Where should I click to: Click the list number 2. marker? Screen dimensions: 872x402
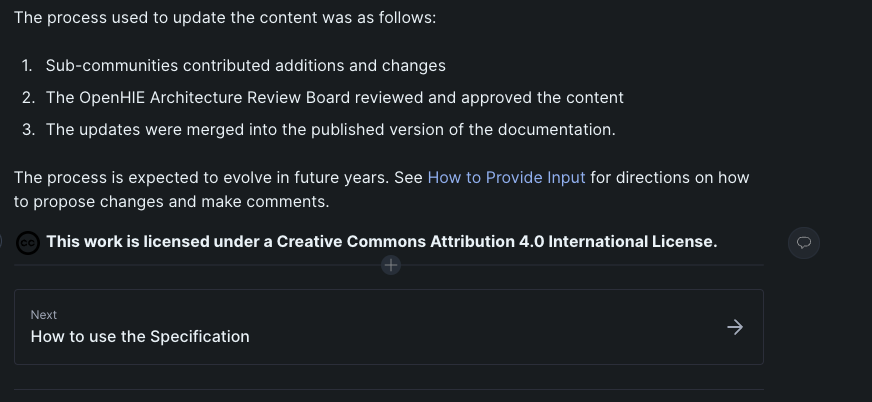coord(28,98)
